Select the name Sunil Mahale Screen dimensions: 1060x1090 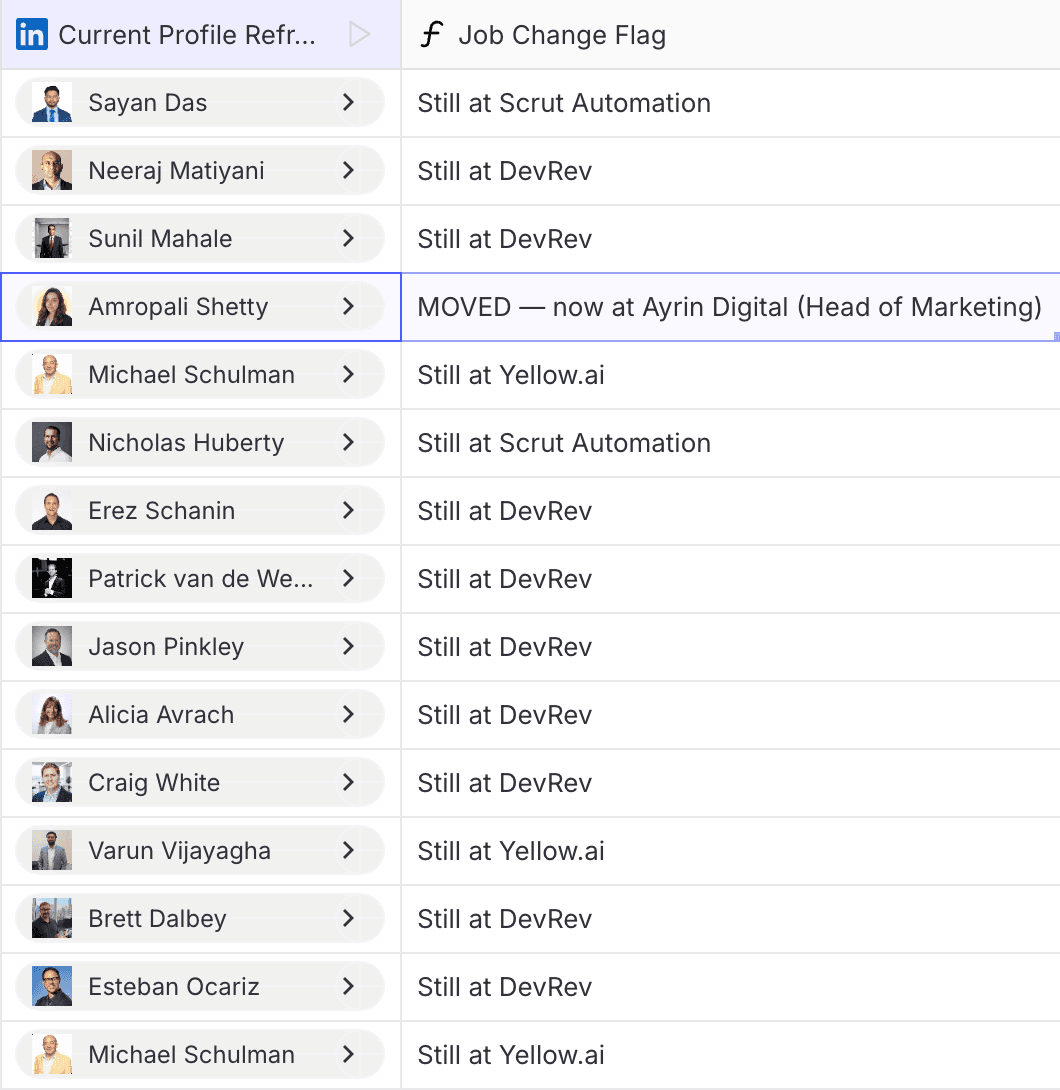pos(161,238)
